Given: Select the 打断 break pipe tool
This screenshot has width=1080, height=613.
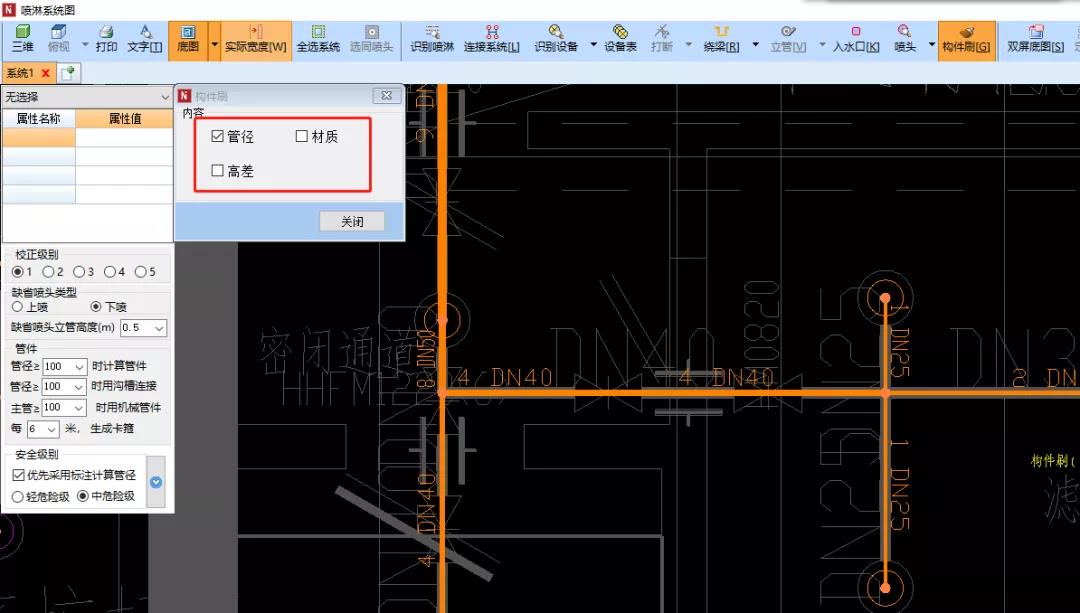Looking at the screenshot, I should pyautogui.click(x=662, y=39).
